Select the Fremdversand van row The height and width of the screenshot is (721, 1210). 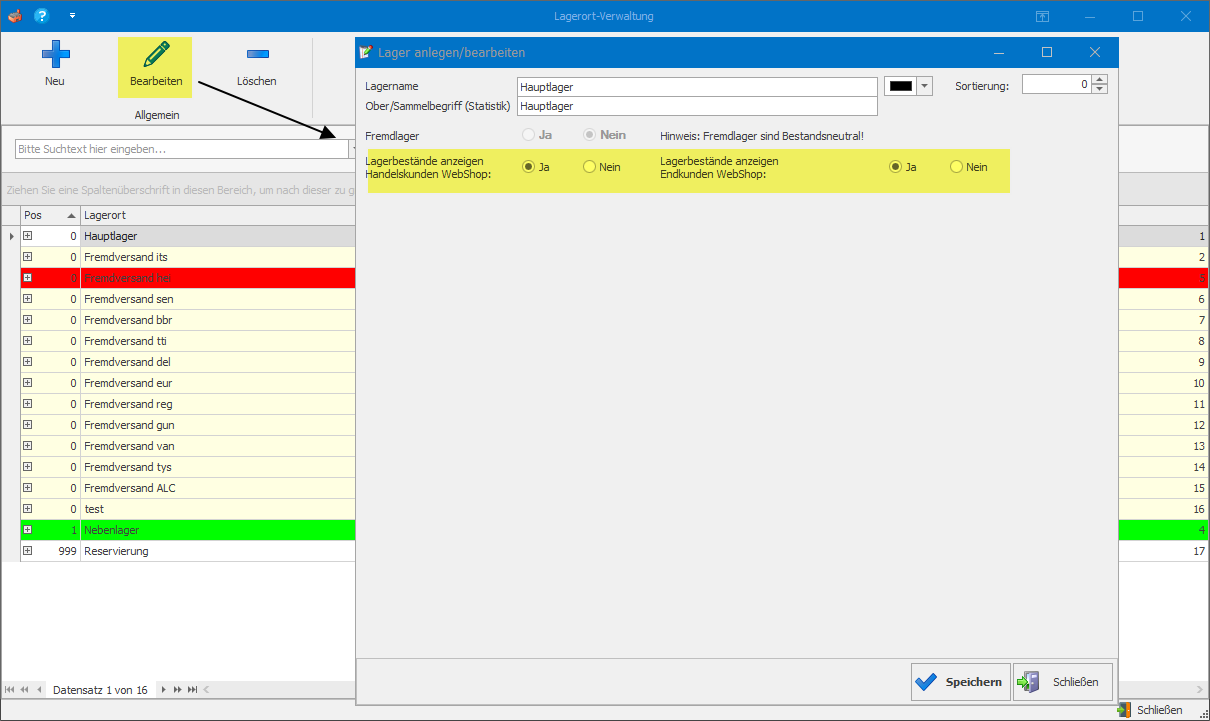point(188,446)
